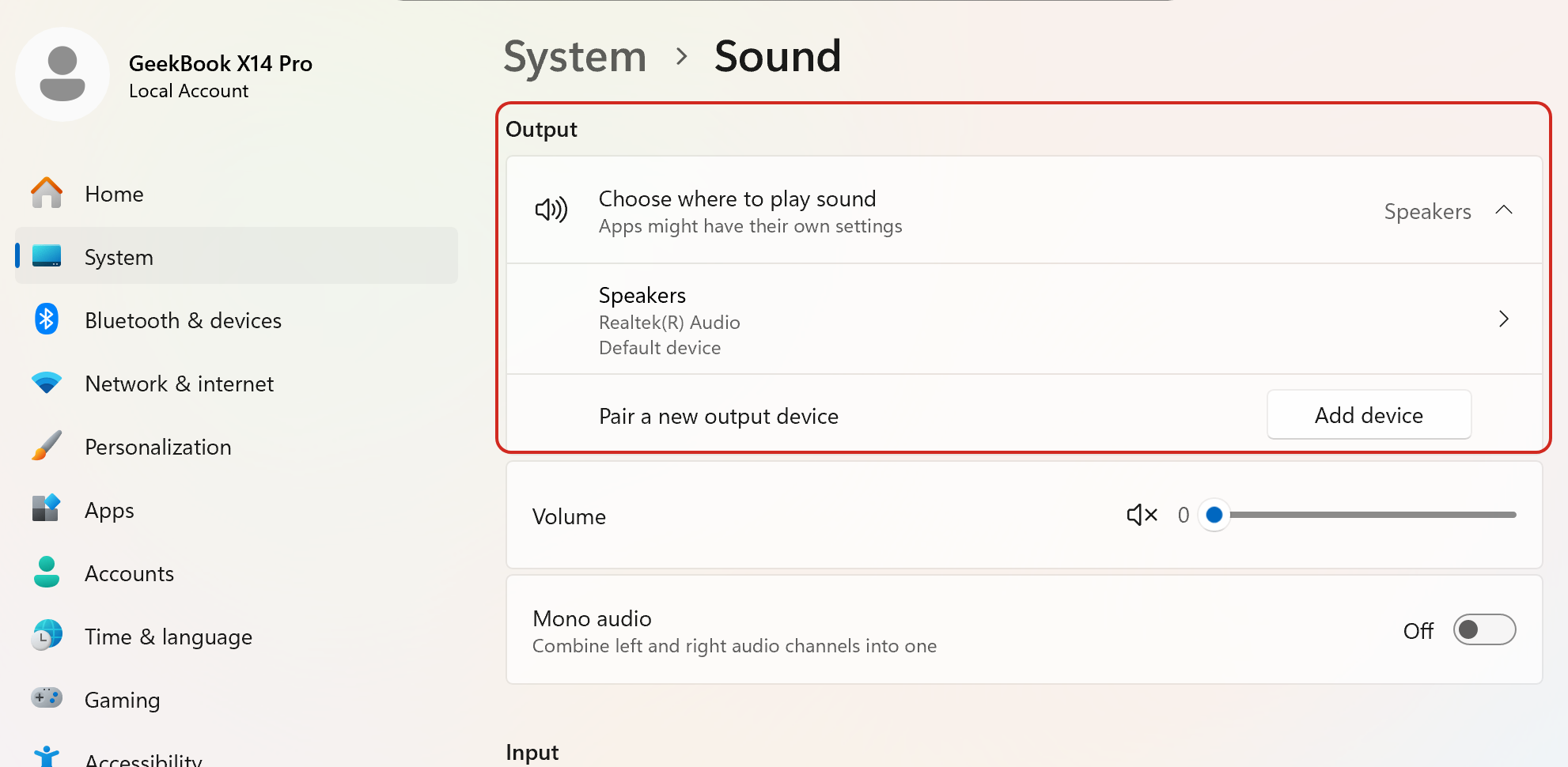
Task: Open the Accessibility settings section
Action: pos(142,759)
